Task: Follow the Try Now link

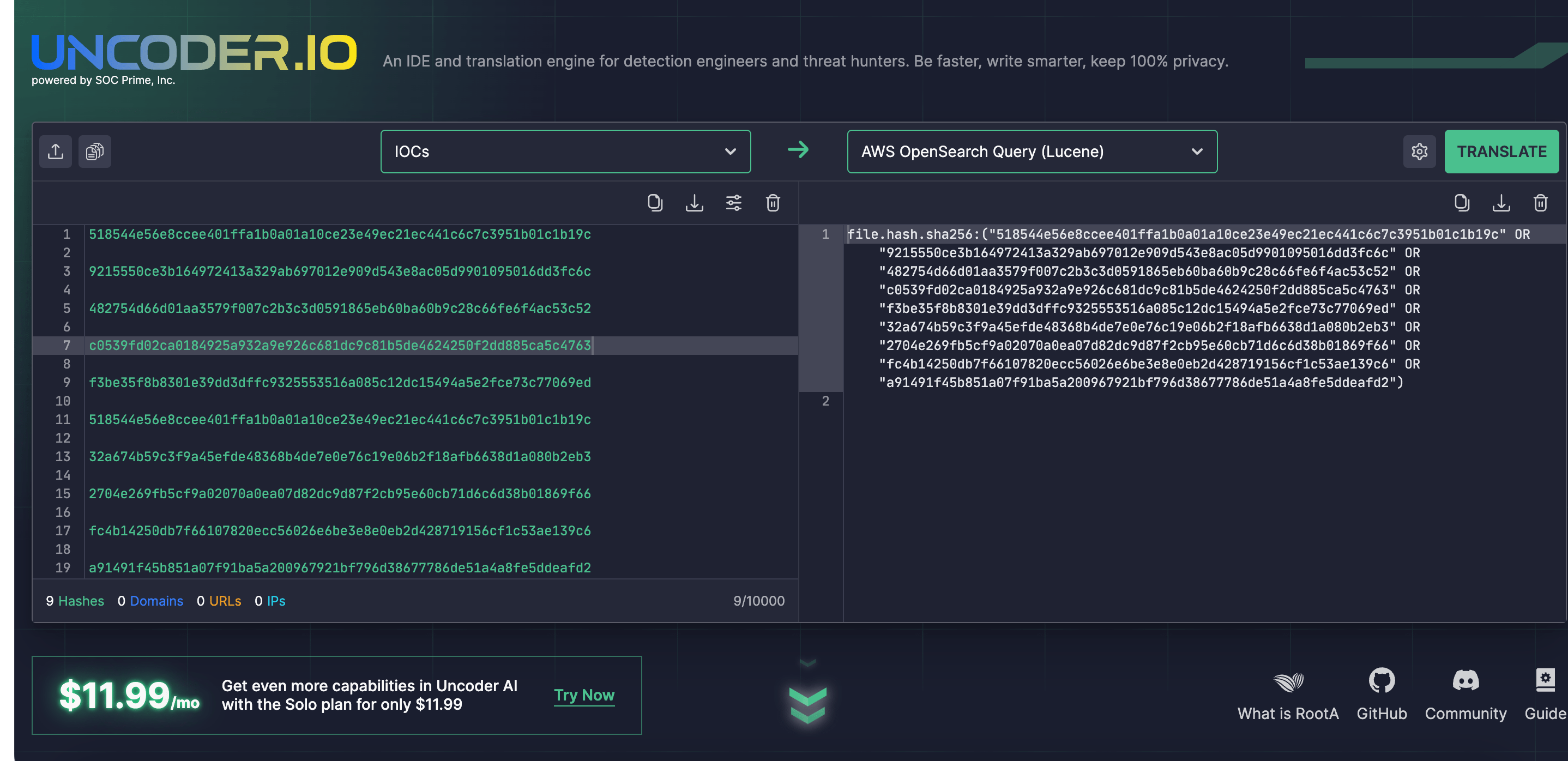Action: tap(584, 694)
